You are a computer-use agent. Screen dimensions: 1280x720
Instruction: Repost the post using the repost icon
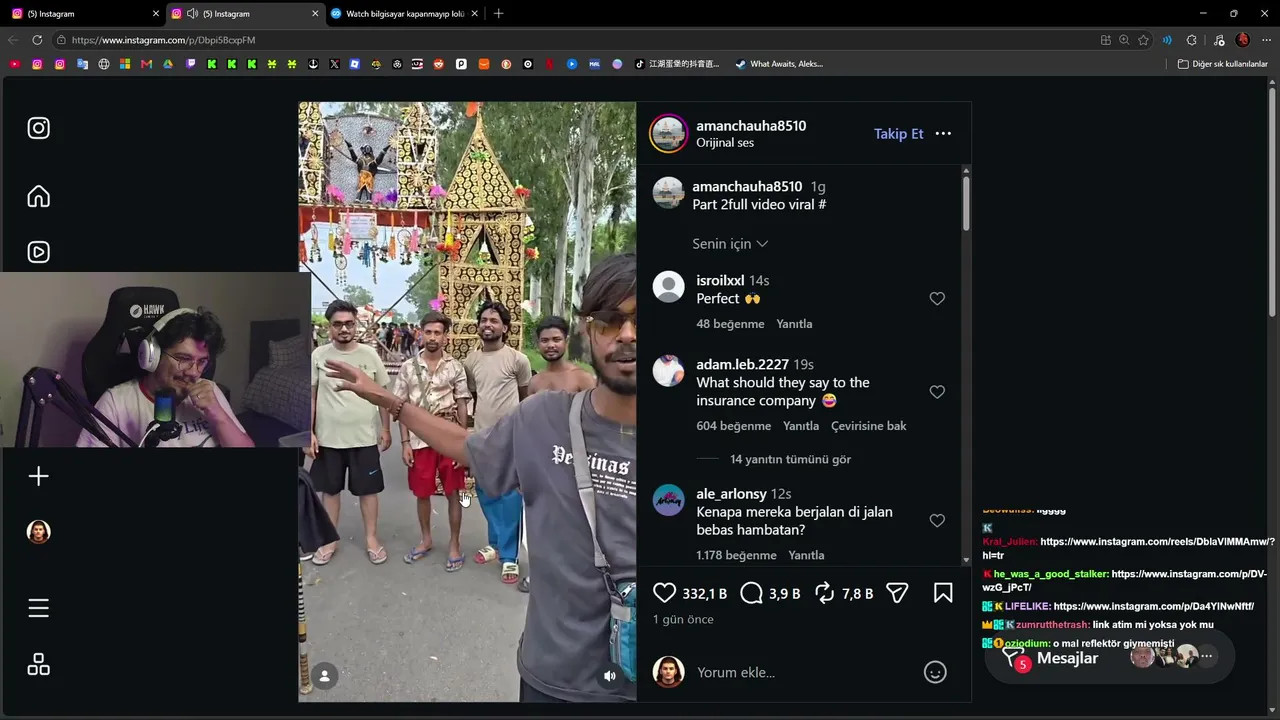pos(825,593)
